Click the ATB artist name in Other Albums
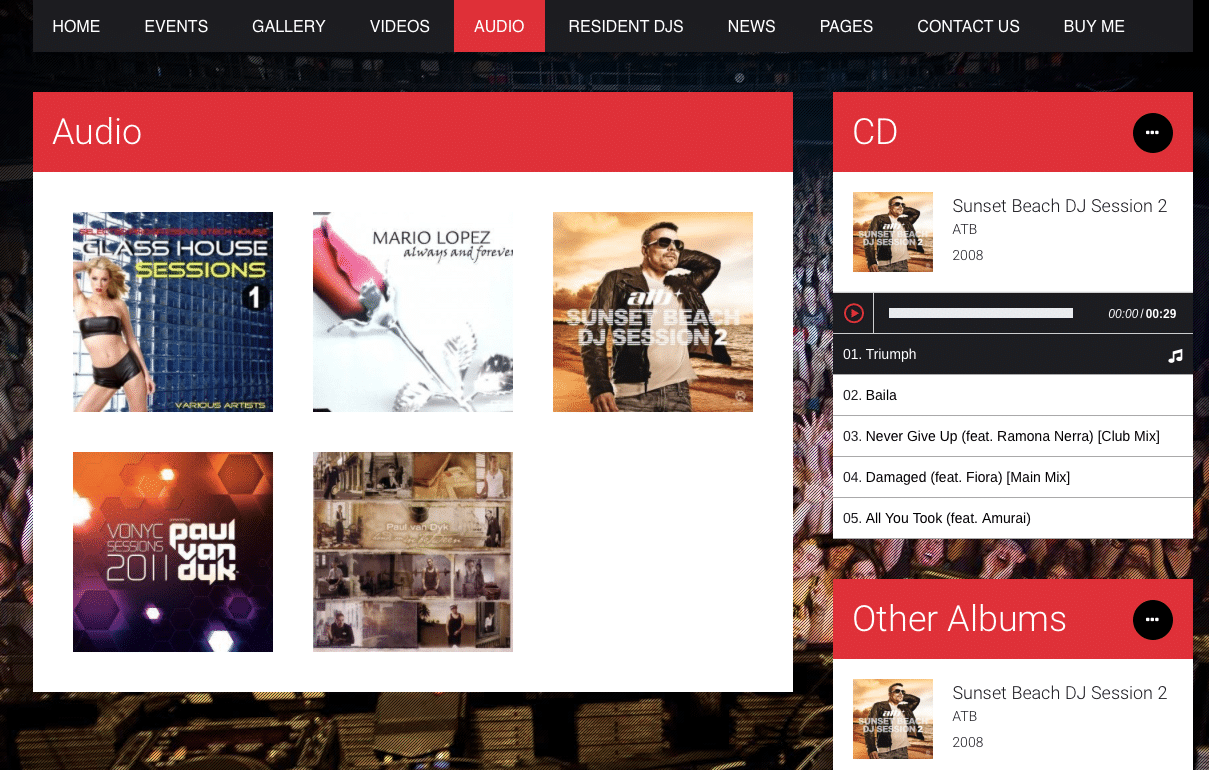Viewport: 1209px width, 770px height. click(965, 717)
